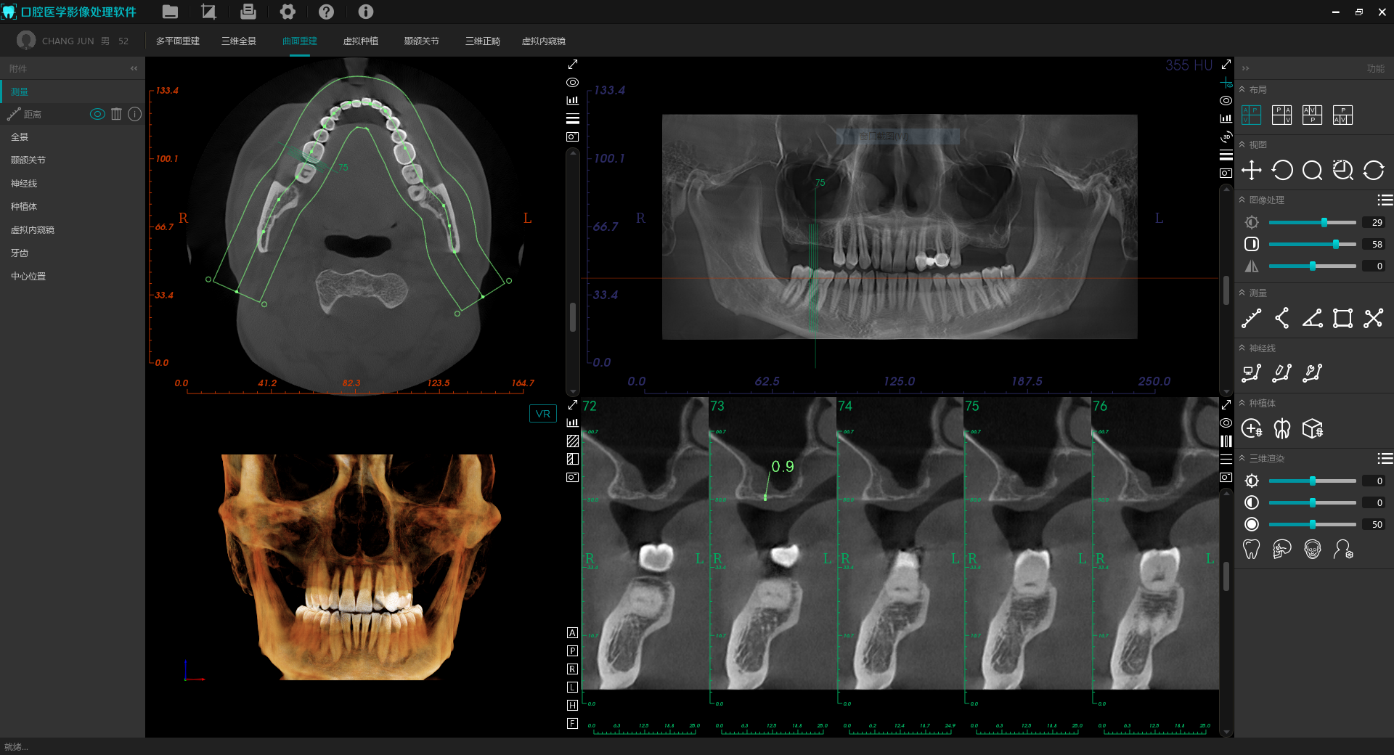Open settings gear in the title bar

pos(287,12)
